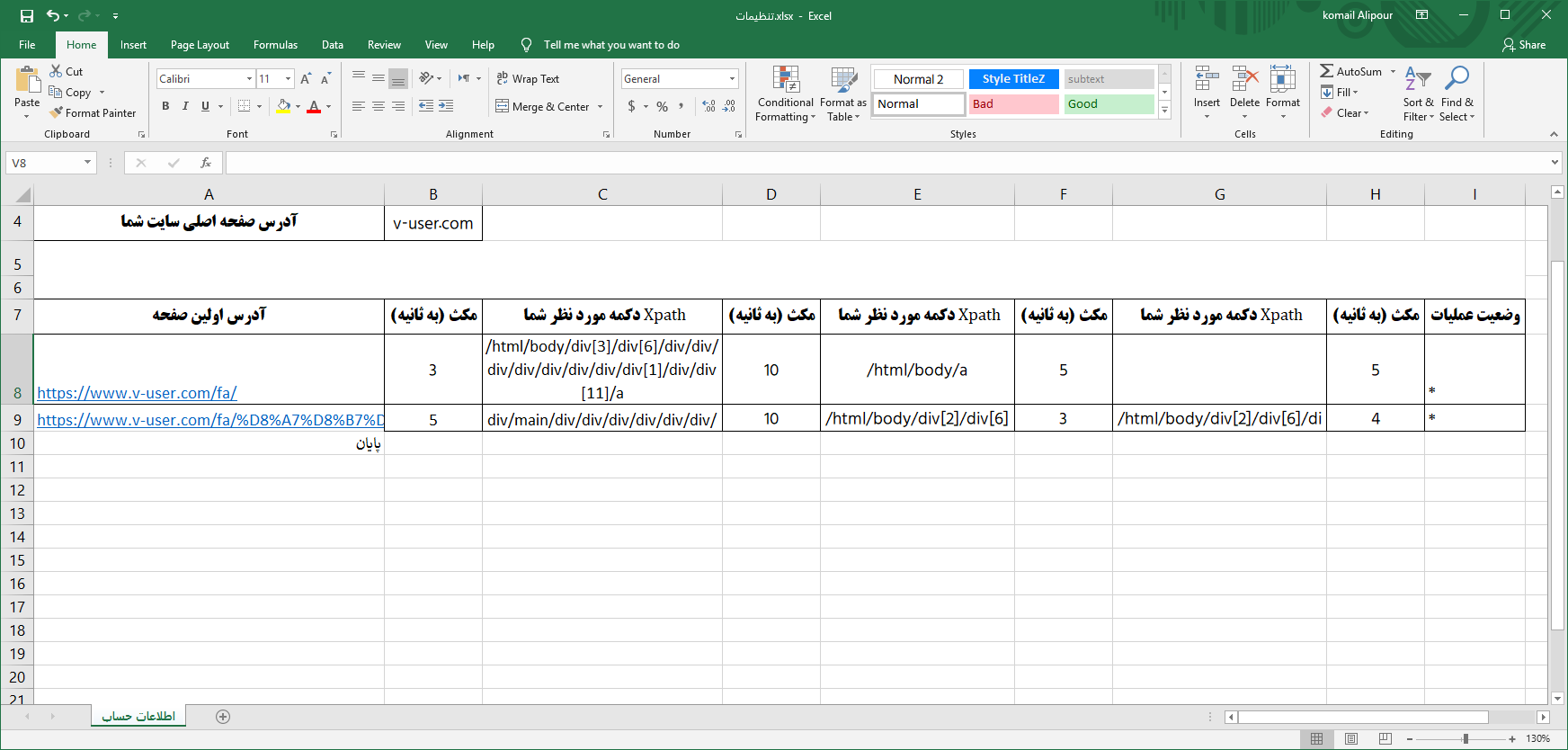Click the Align Right icon
Viewport: 1568px width, 750px height.
tap(398, 106)
